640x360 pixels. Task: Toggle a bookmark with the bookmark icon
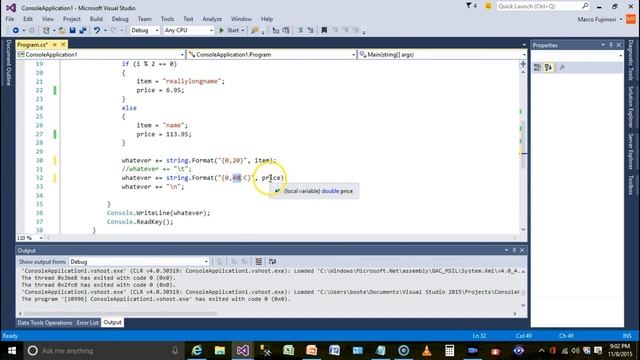tap(324, 30)
